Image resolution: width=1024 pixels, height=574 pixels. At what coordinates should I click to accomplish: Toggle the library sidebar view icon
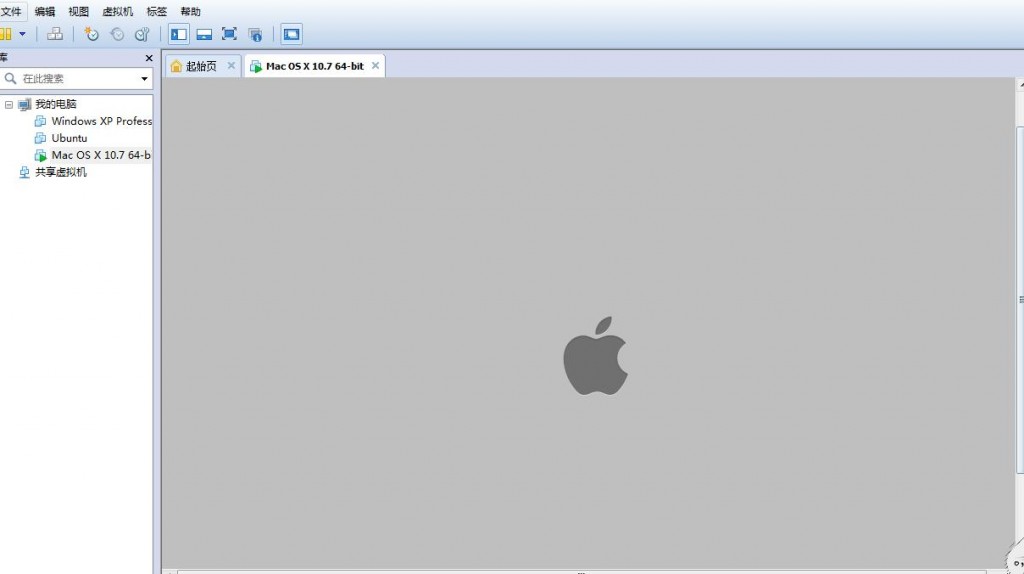179,34
